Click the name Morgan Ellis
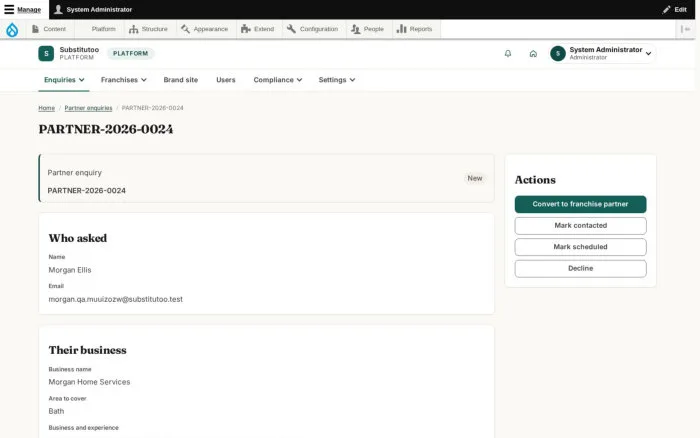This screenshot has width=700, height=438. tap(70, 270)
